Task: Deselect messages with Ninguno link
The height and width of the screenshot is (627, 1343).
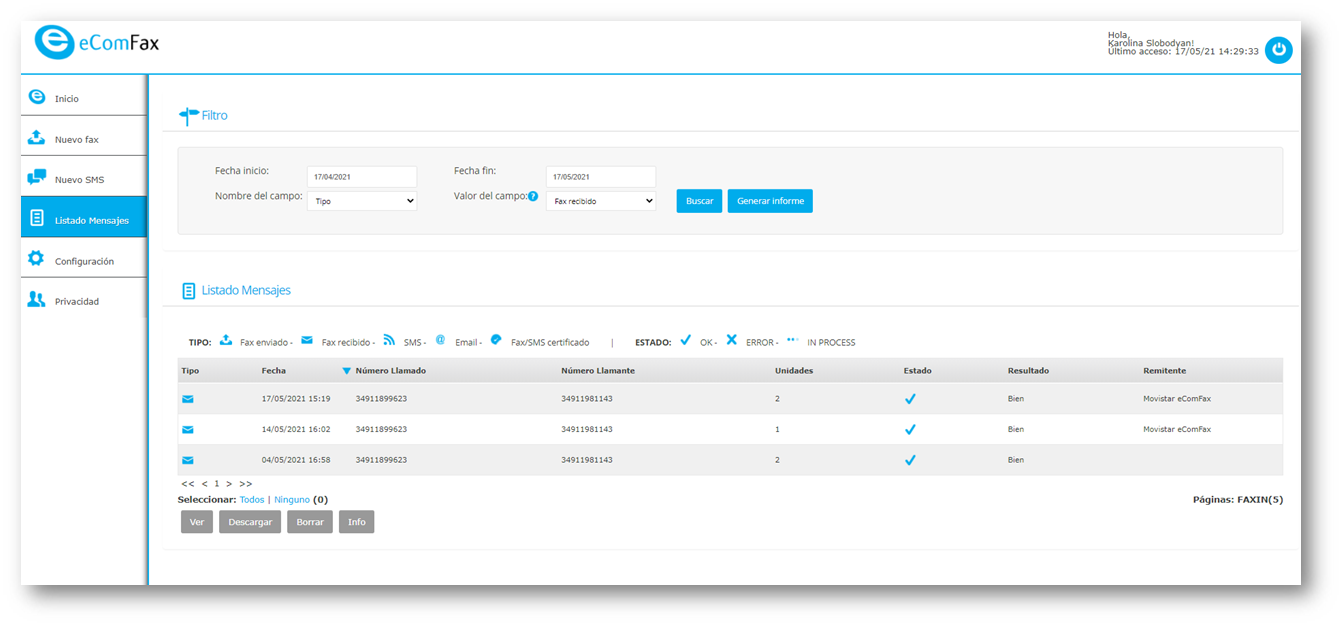Action: click(x=292, y=499)
